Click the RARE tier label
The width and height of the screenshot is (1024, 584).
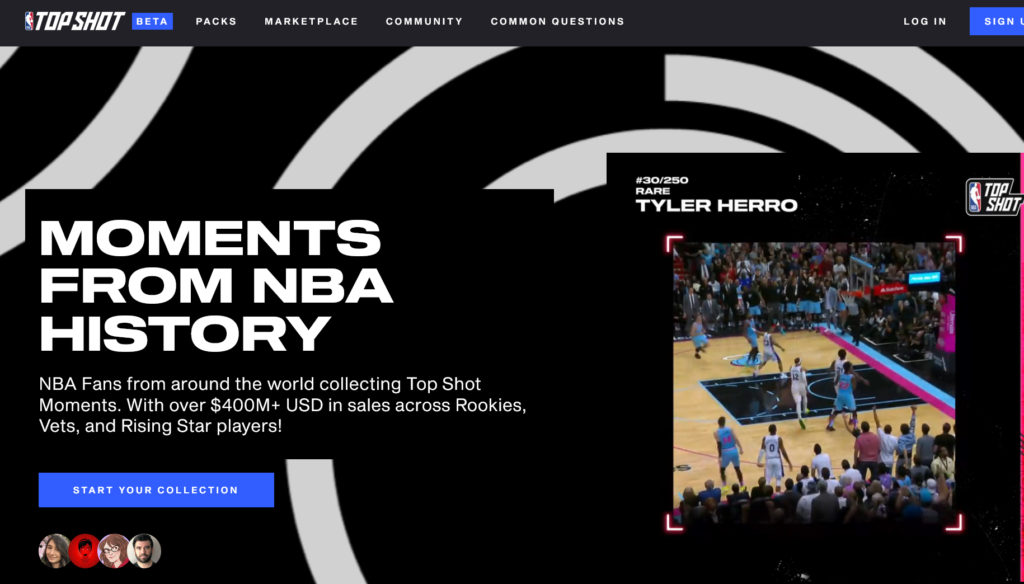click(x=652, y=191)
